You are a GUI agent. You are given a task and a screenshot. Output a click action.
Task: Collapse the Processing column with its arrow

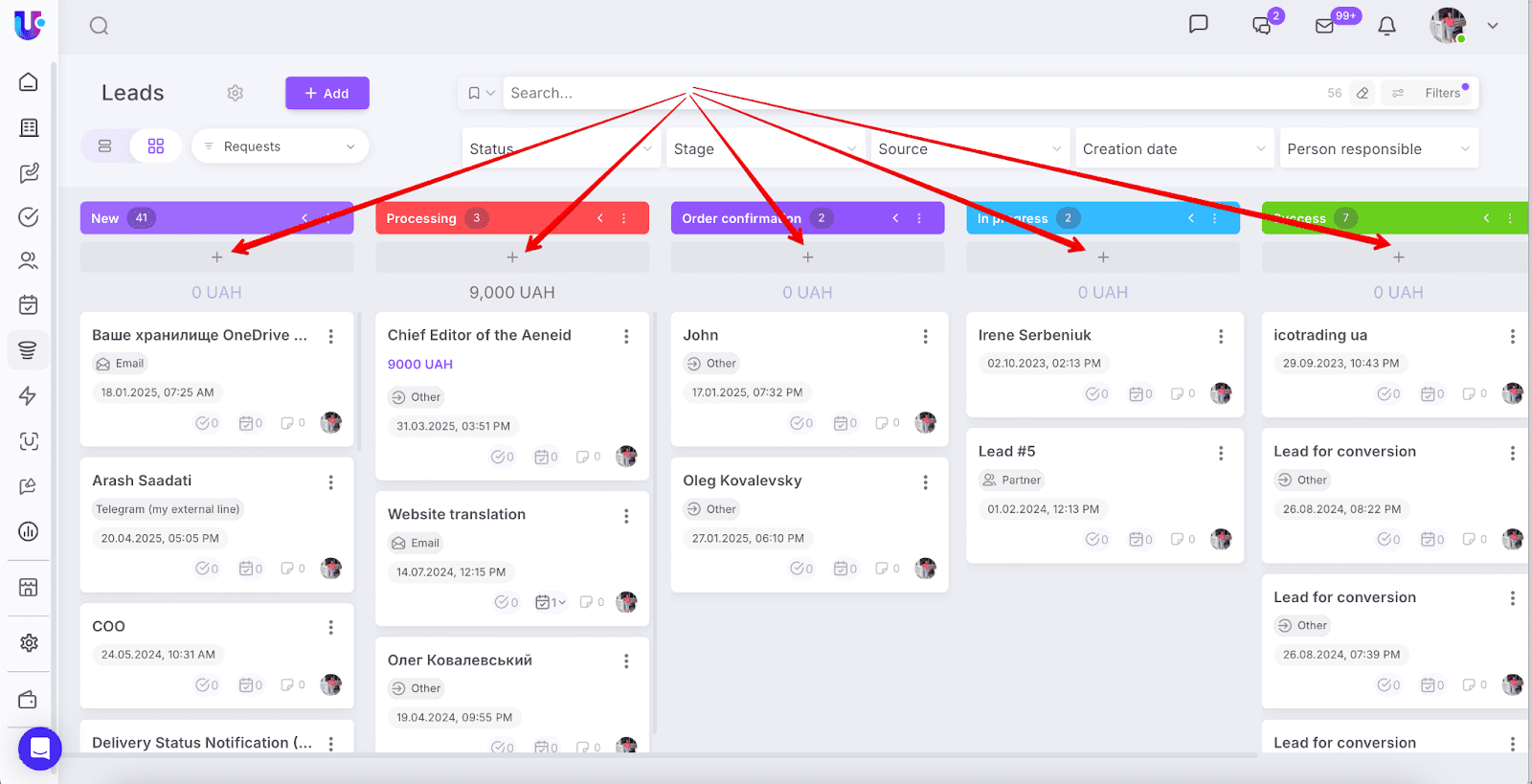point(600,218)
